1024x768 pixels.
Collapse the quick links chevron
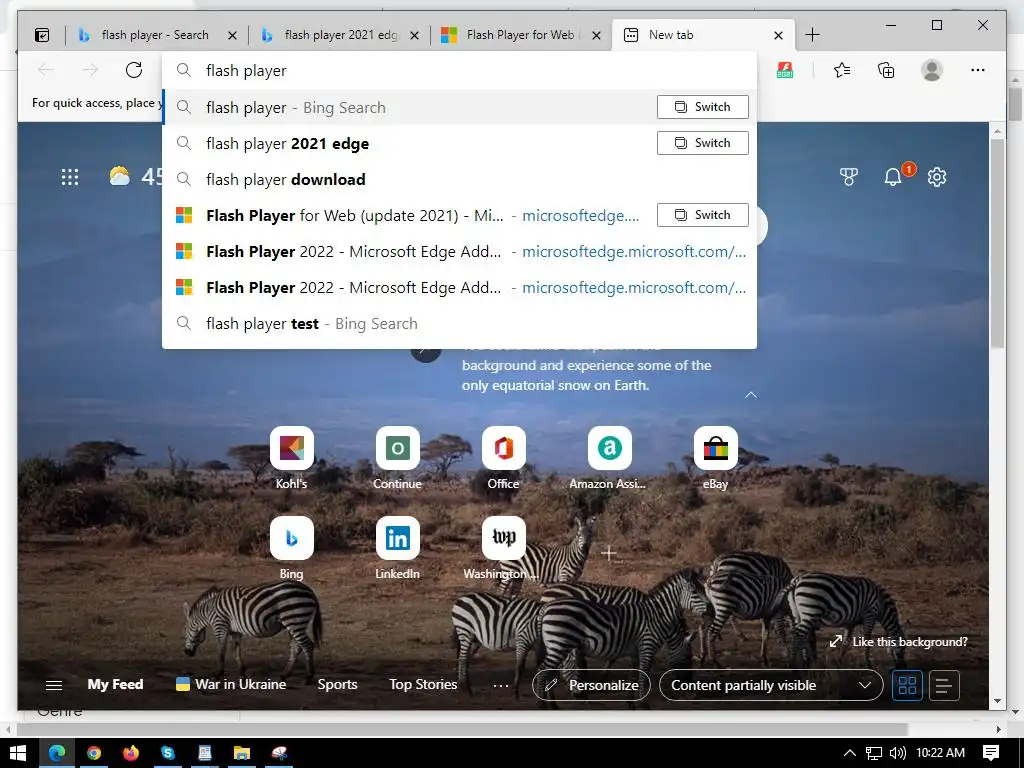point(751,395)
